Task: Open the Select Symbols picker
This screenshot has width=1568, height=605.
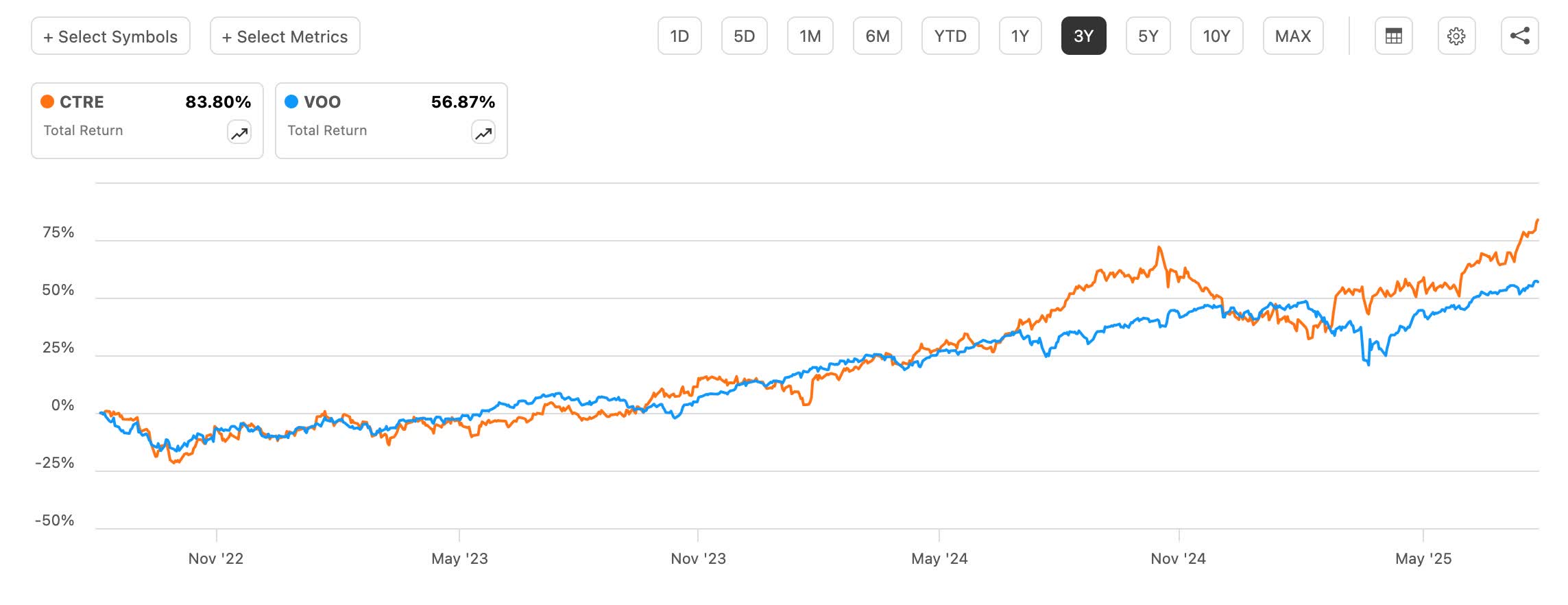Action: [x=110, y=36]
